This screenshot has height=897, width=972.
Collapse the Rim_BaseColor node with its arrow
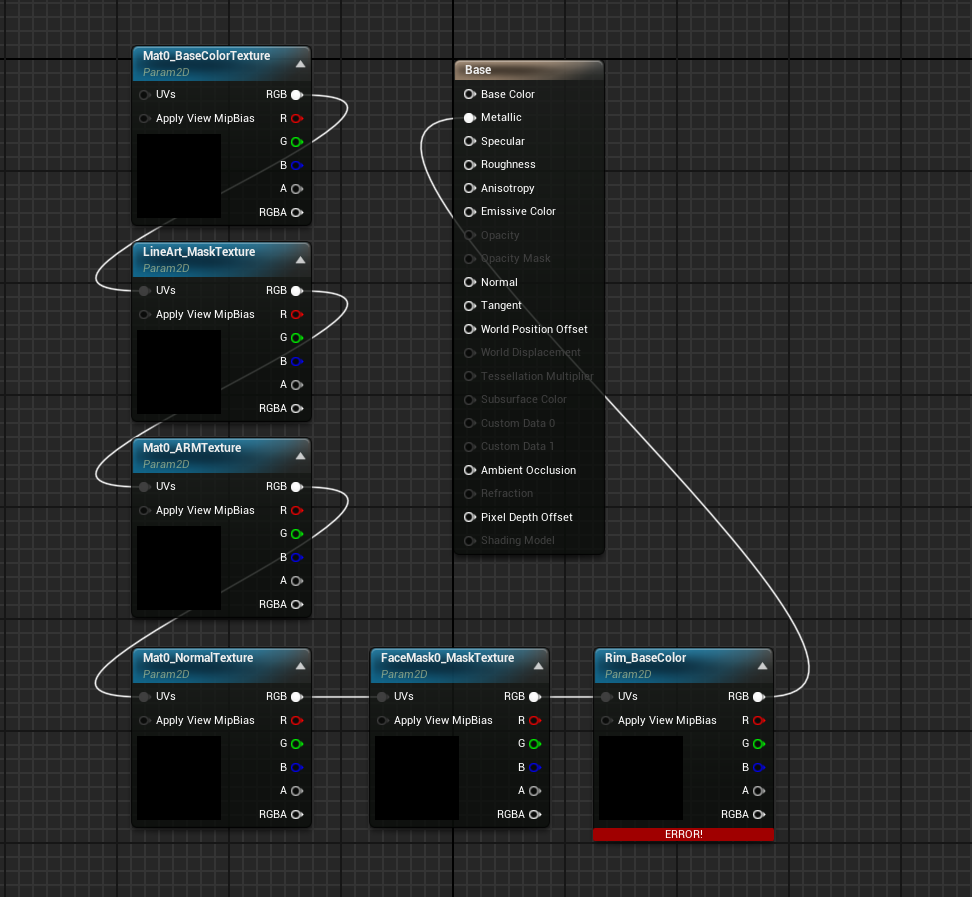click(762, 666)
